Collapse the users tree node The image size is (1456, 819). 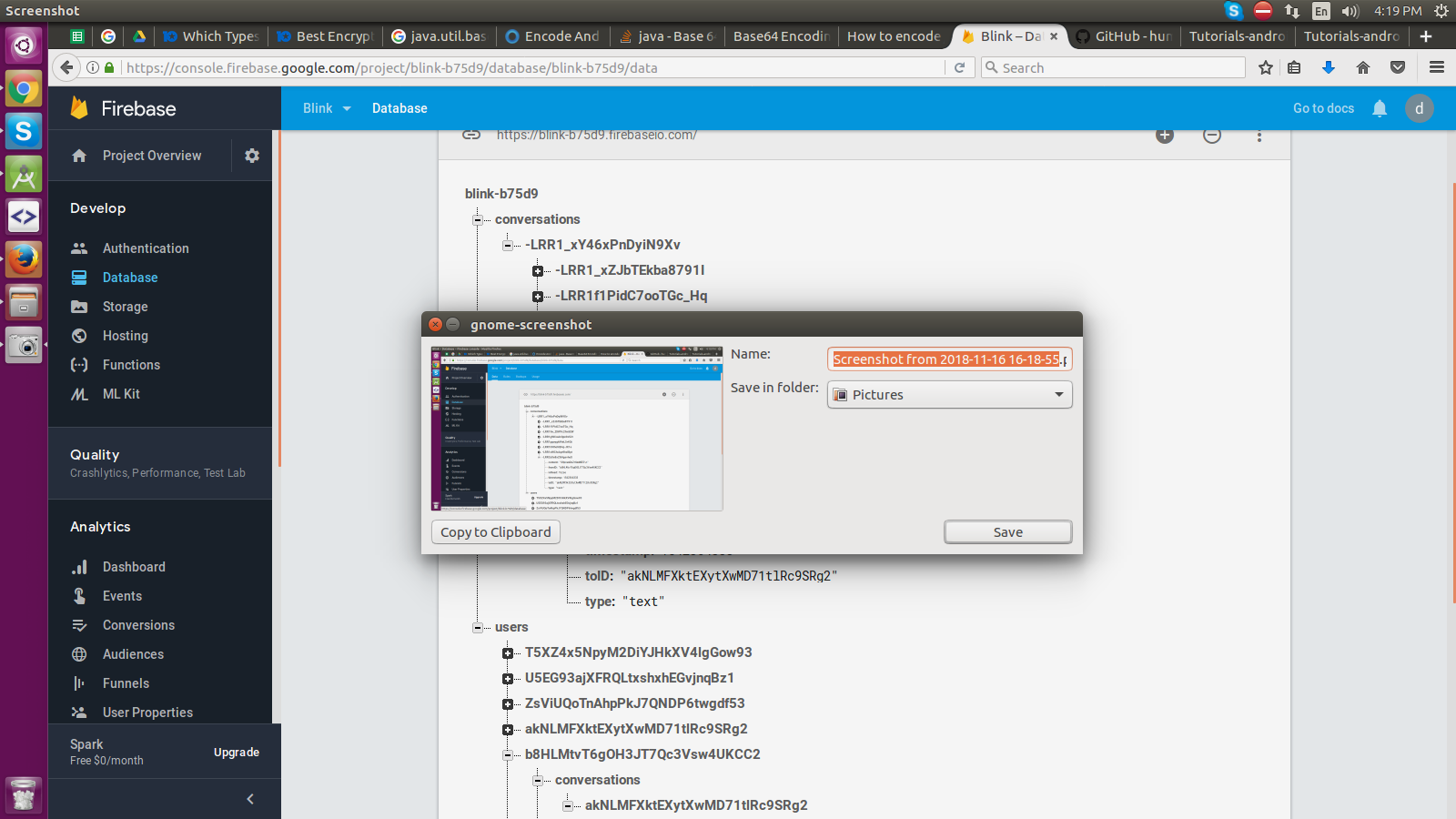point(478,627)
